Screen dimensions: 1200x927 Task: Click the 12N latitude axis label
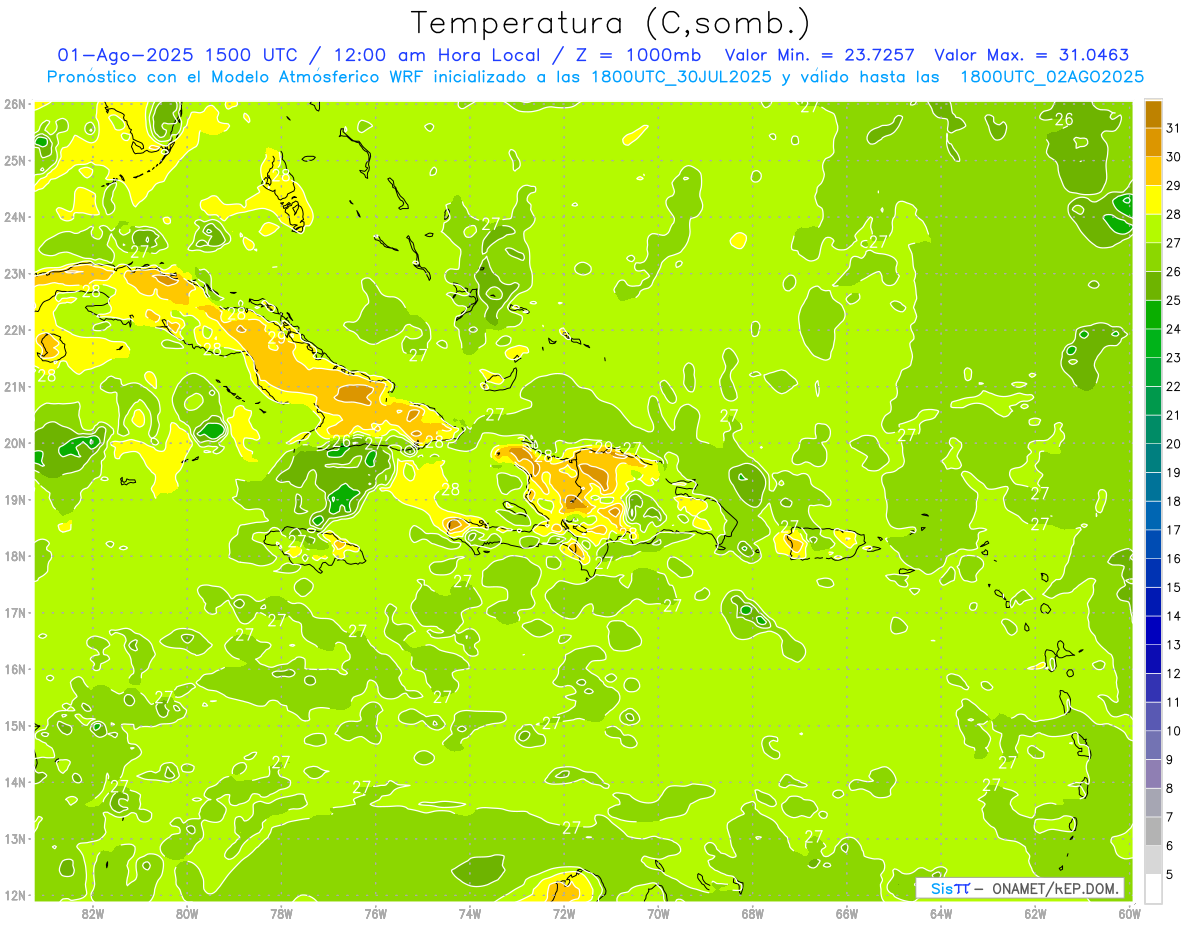coord(14,895)
